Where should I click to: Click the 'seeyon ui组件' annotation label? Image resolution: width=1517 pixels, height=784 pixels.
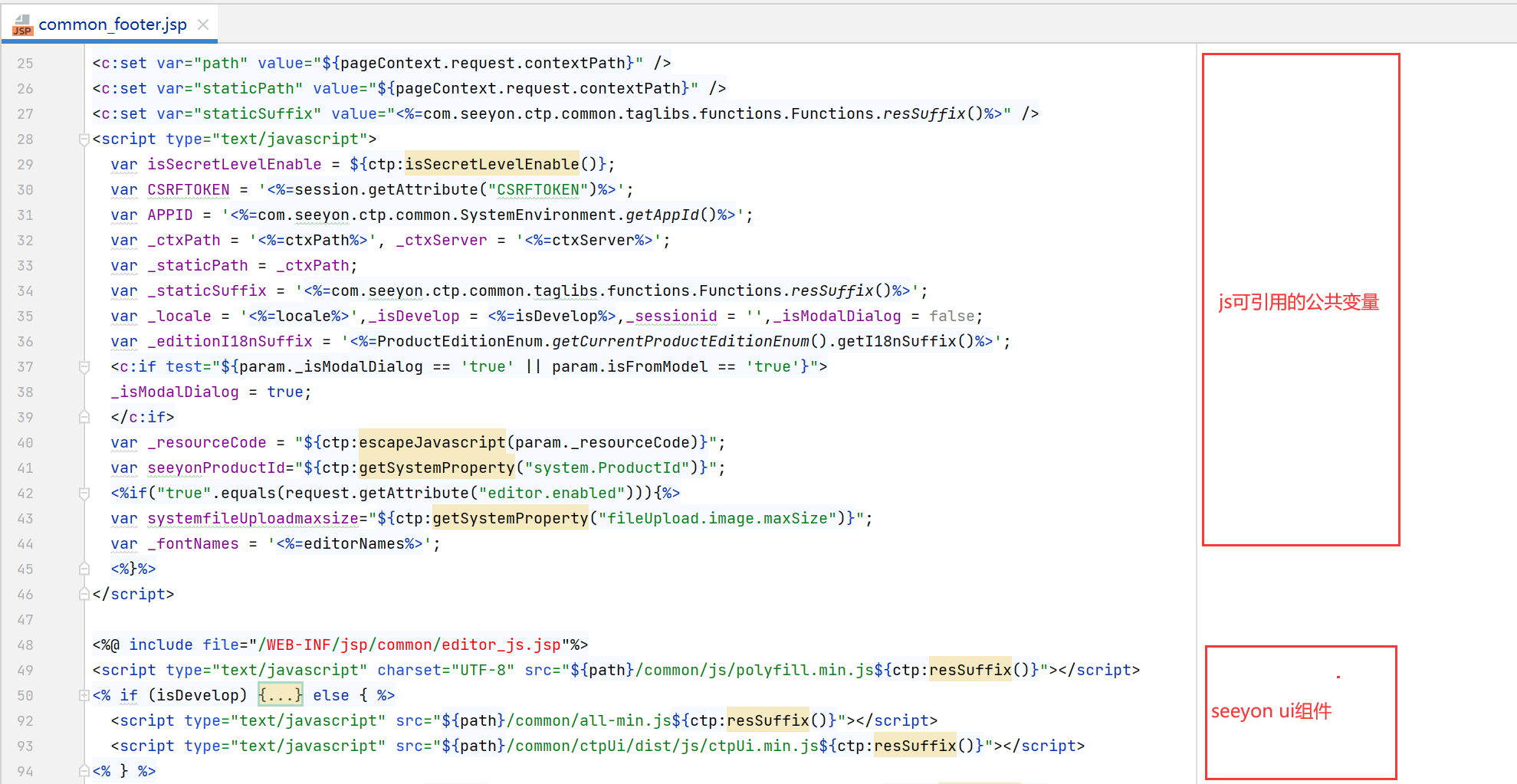[1271, 712]
